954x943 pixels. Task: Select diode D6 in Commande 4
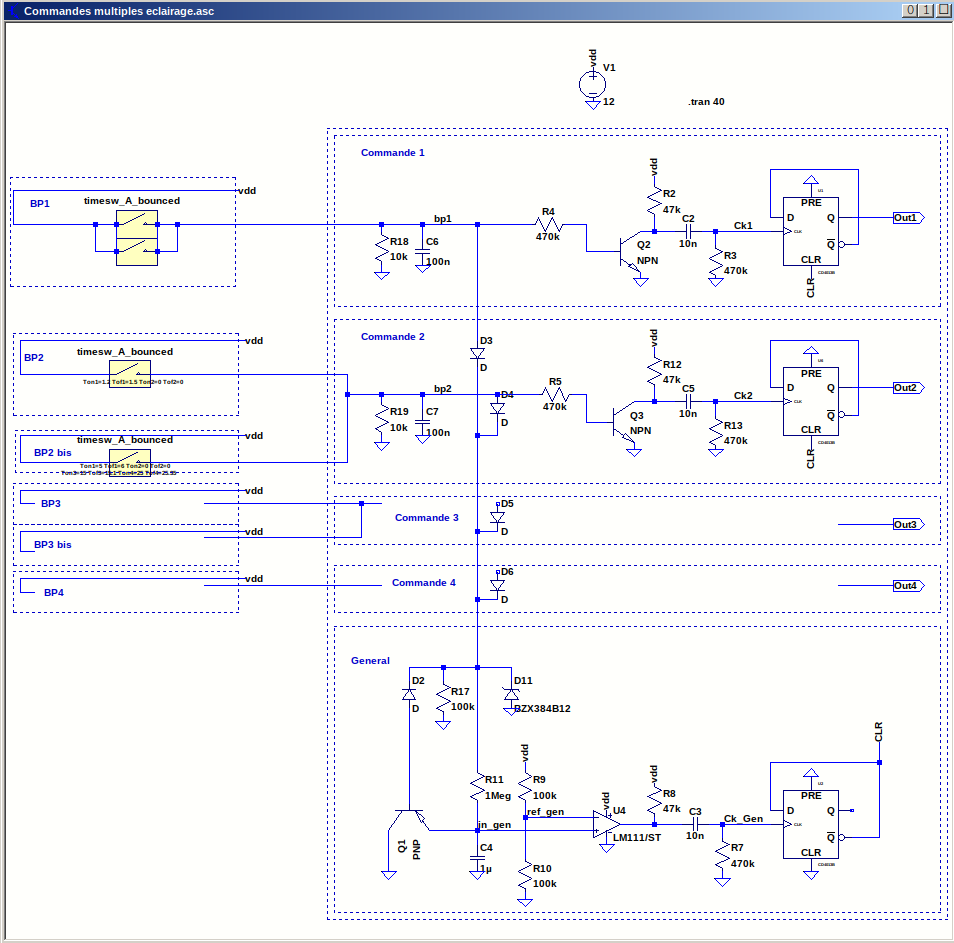point(498,585)
